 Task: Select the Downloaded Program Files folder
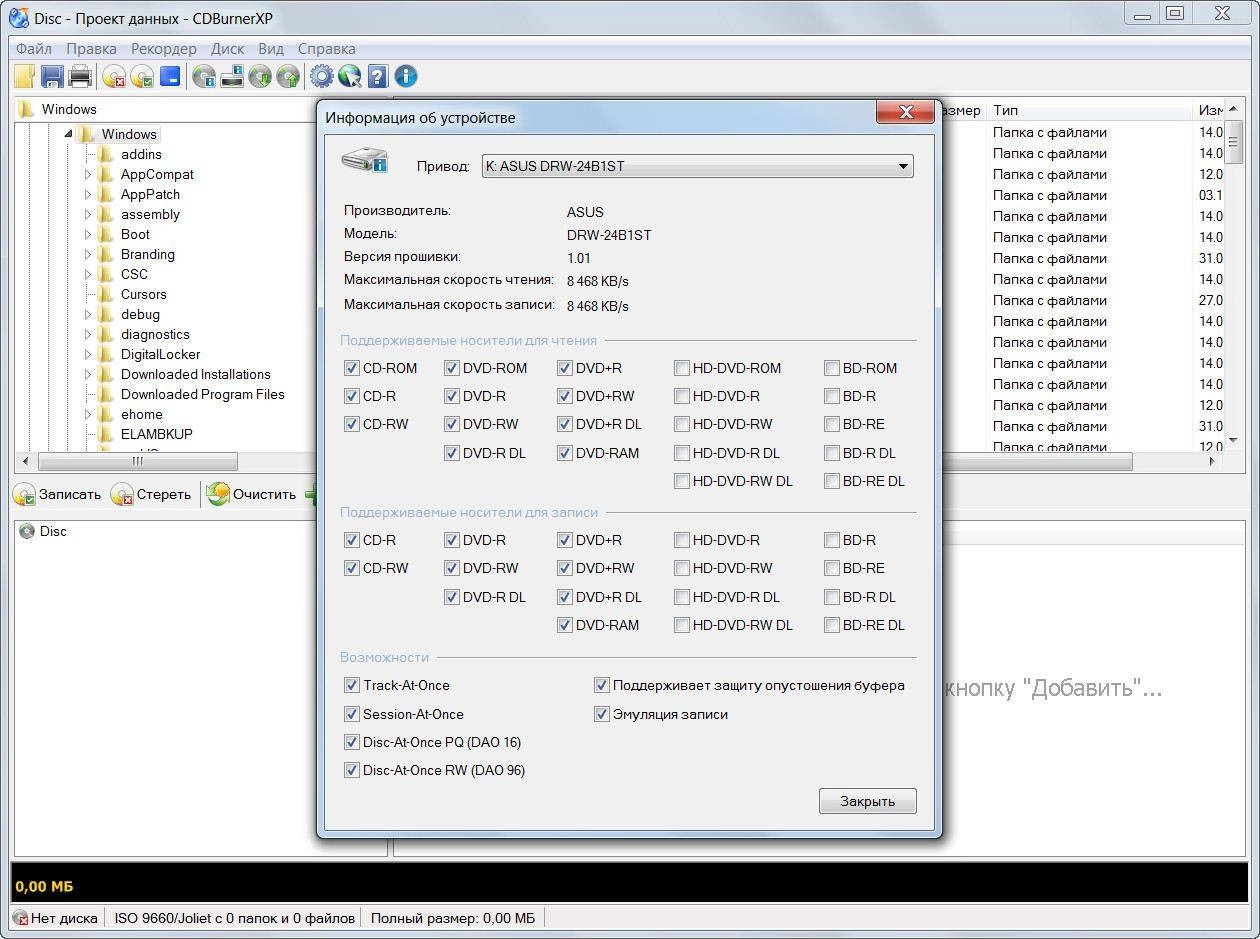pyautogui.click(x=203, y=394)
